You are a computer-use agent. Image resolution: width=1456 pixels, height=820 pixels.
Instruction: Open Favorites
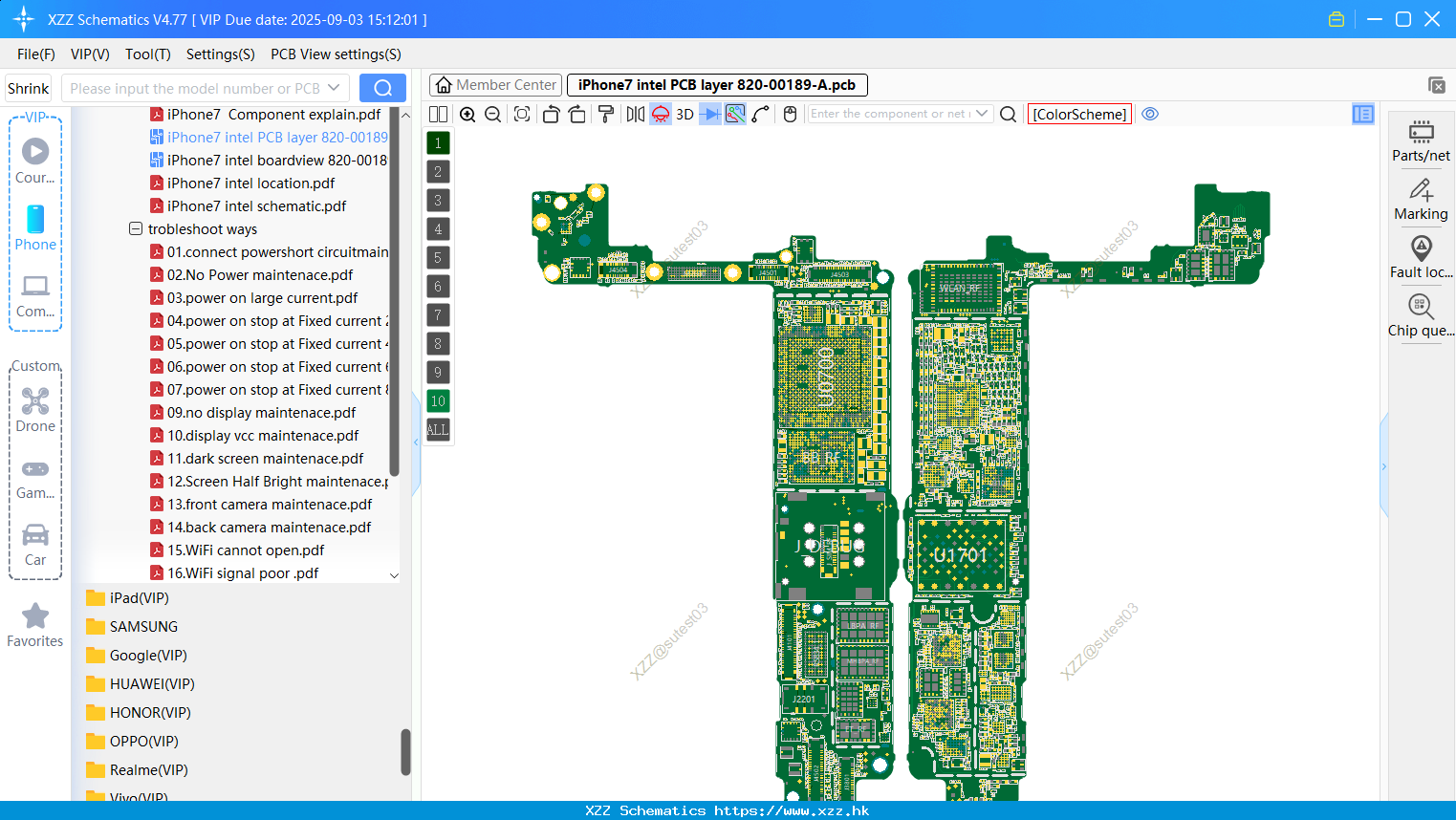[x=35, y=626]
